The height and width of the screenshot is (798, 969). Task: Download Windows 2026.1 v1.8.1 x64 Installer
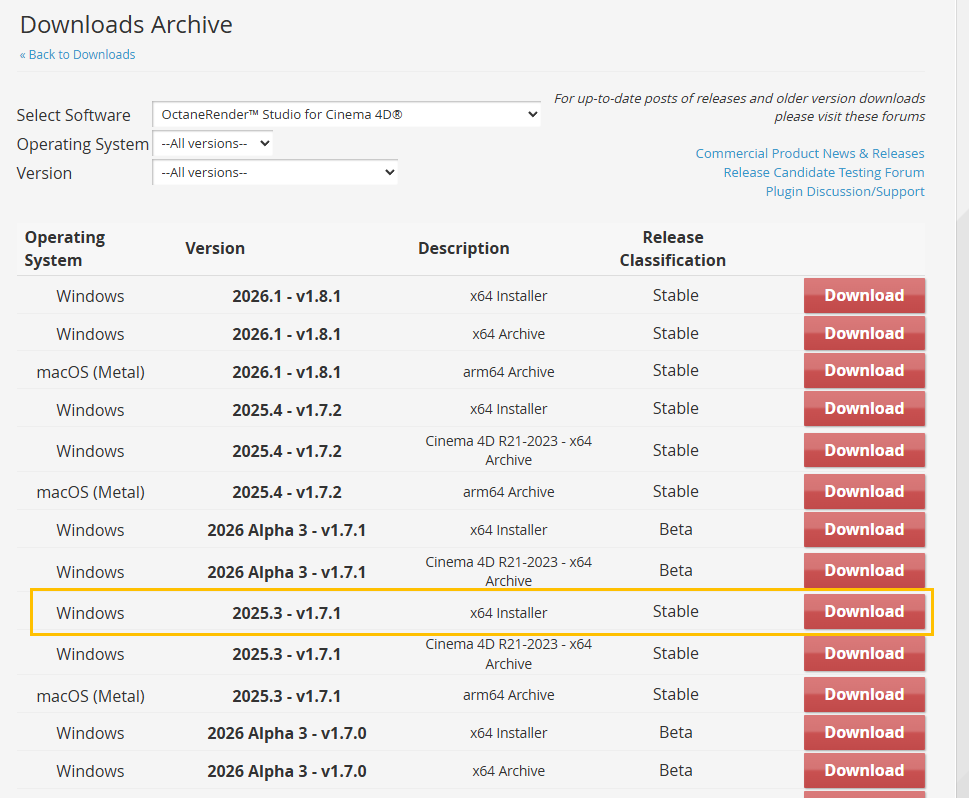click(x=864, y=295)
